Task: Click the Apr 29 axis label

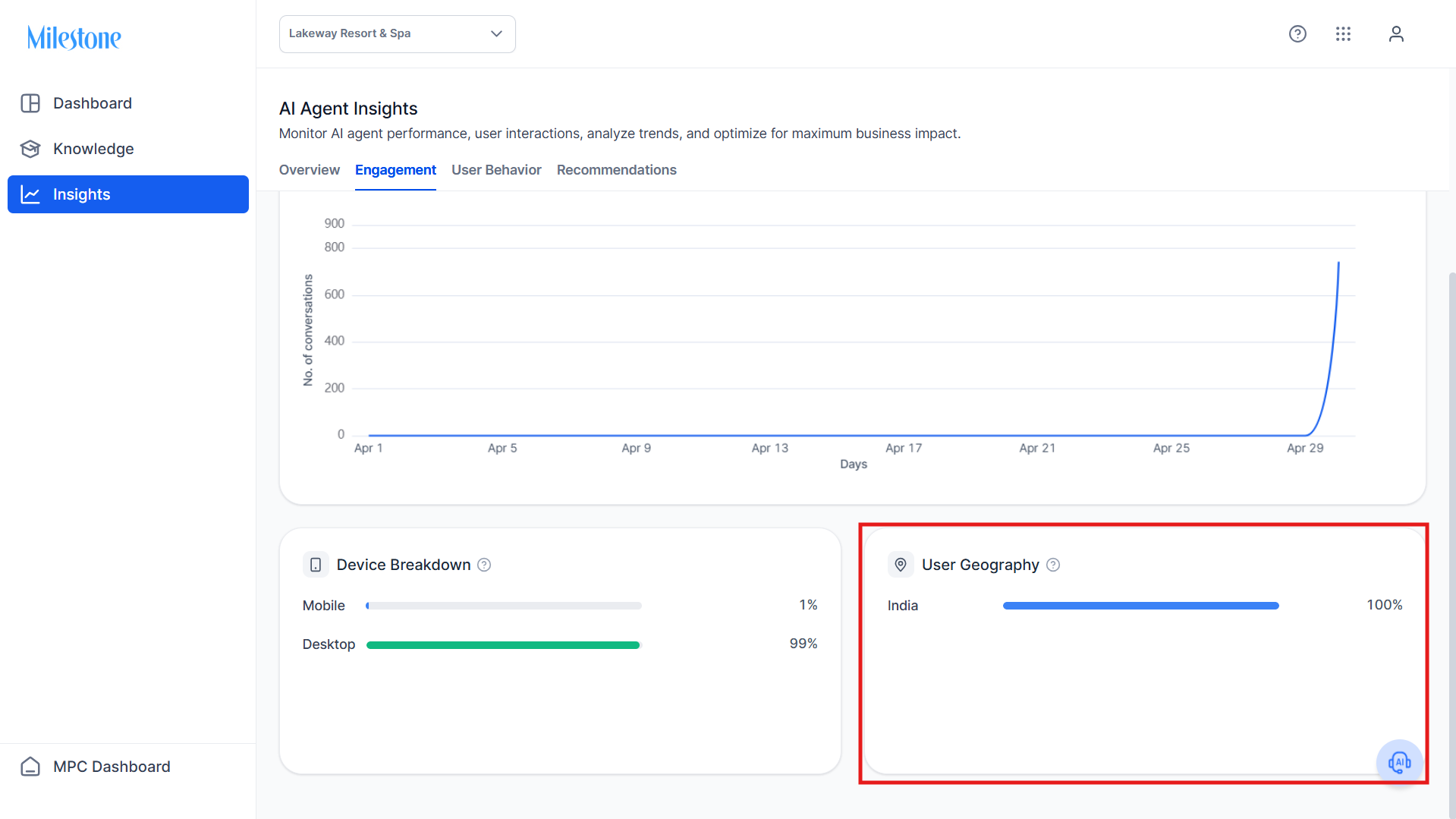Action: [1305, 448]
